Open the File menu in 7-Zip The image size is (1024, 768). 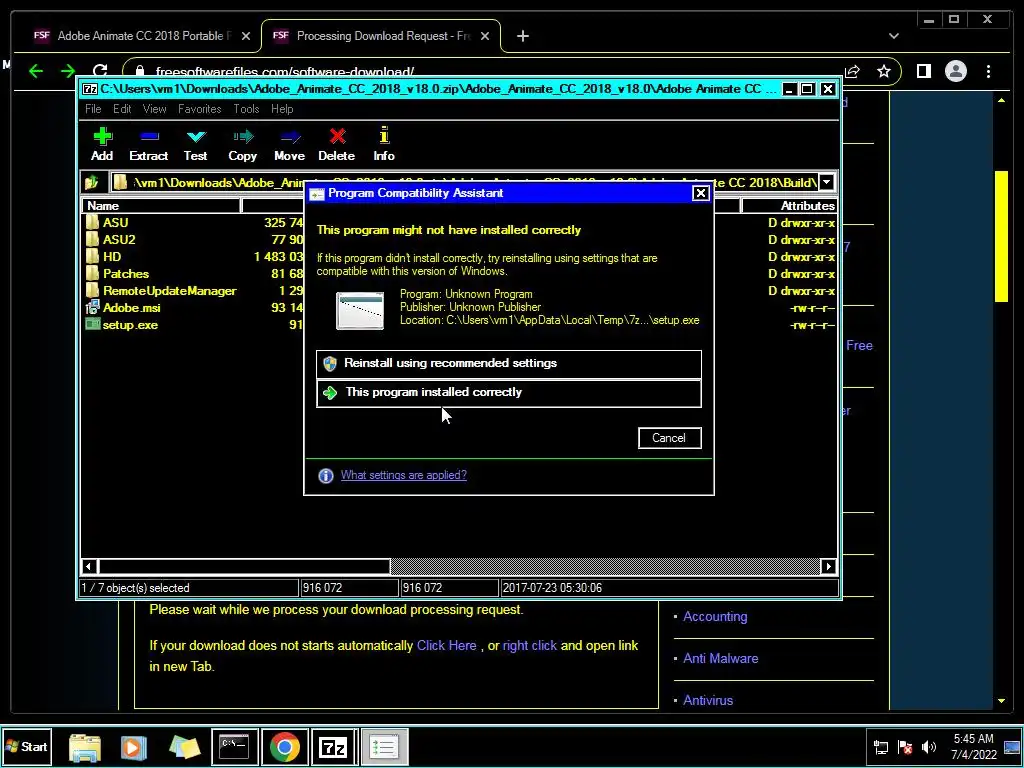click(x=93, y=109)
